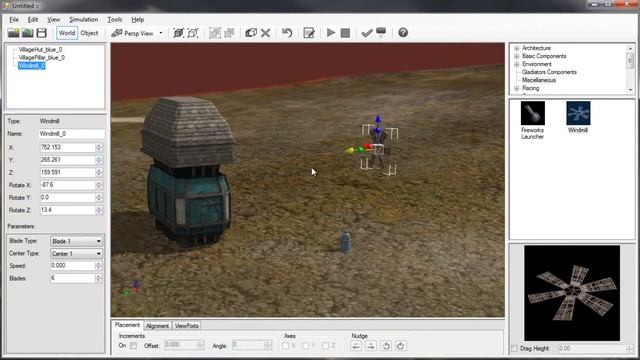This screenshot has height=360, width=640.
Task: Click the yellow gizmo axis handle
Action: click(350, 151)
